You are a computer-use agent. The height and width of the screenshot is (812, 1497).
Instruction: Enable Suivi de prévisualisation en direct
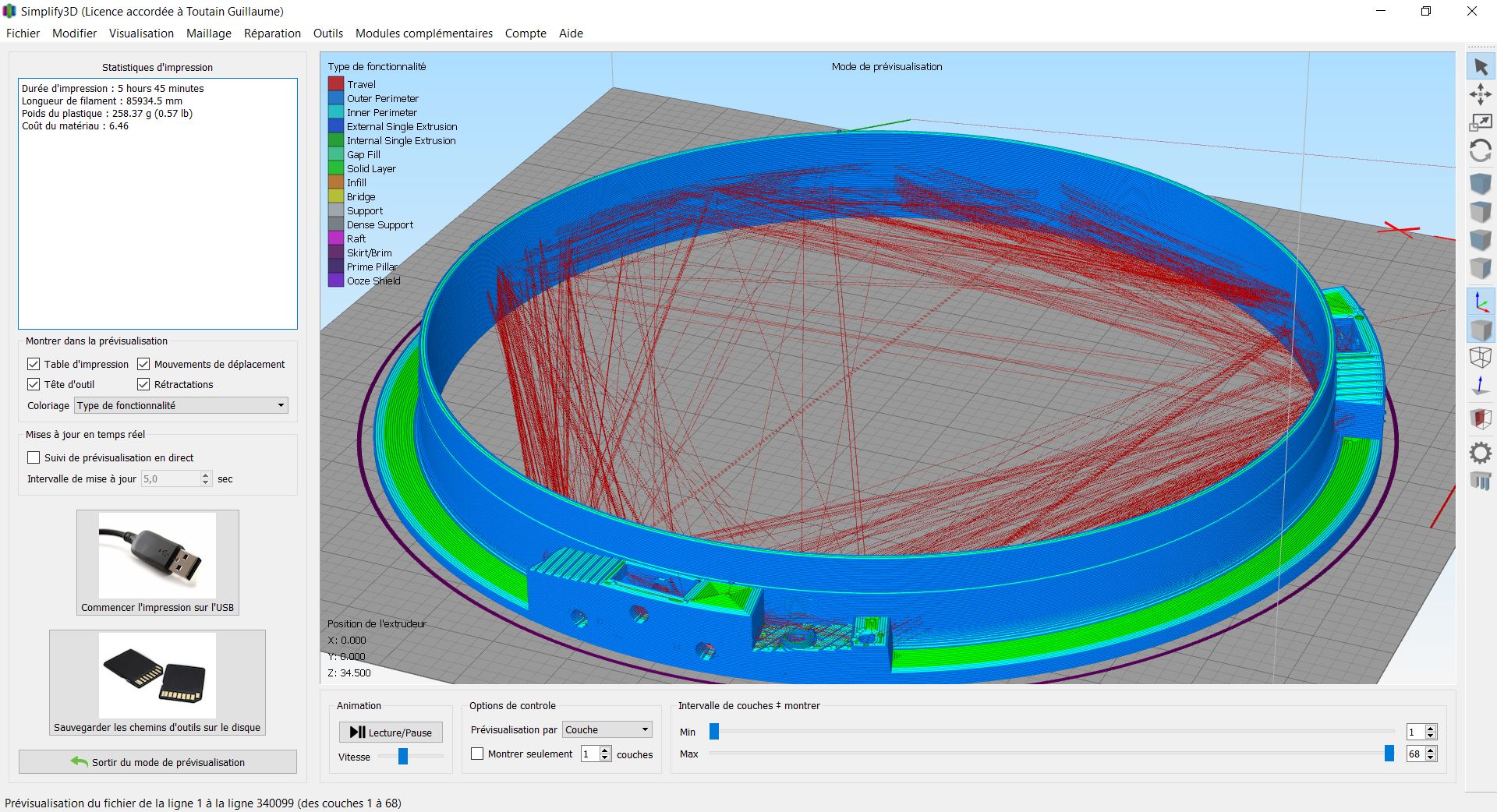point(34,457)
